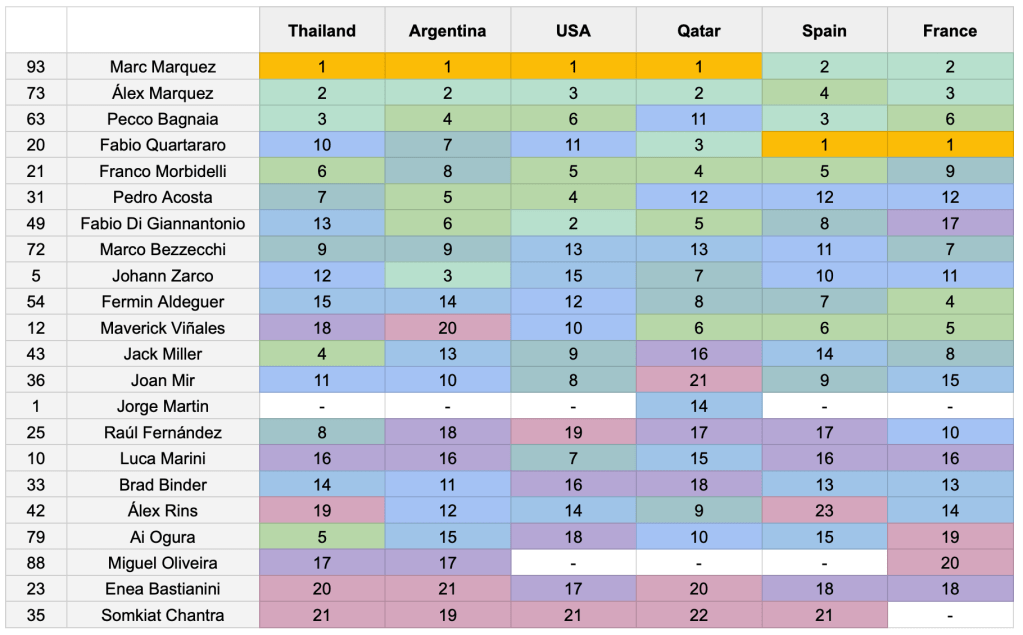Select rider number 93 cell
Image resolution: width=1023 pixels, height=635 pixels.
coord(36,67)
